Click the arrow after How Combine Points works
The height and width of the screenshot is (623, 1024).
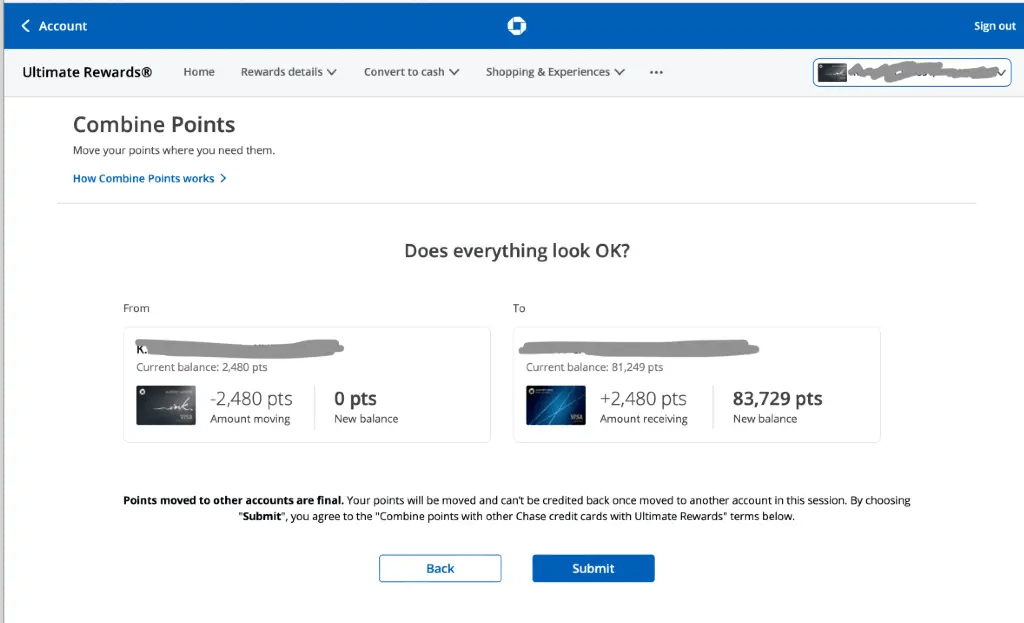[223, 178]
